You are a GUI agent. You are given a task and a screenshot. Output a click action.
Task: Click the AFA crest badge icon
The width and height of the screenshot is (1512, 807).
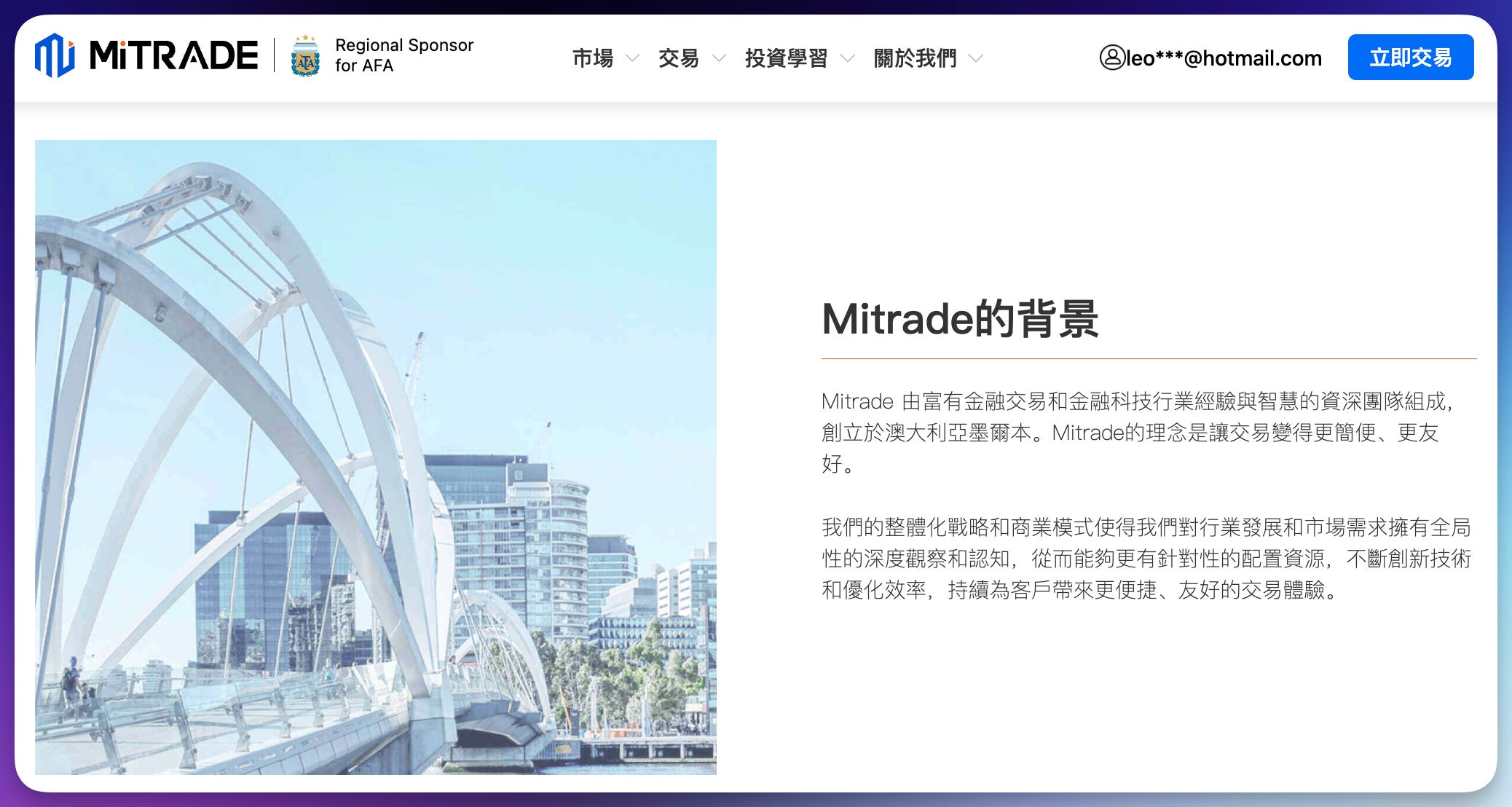pyautogui.click(x=305, y=56)
